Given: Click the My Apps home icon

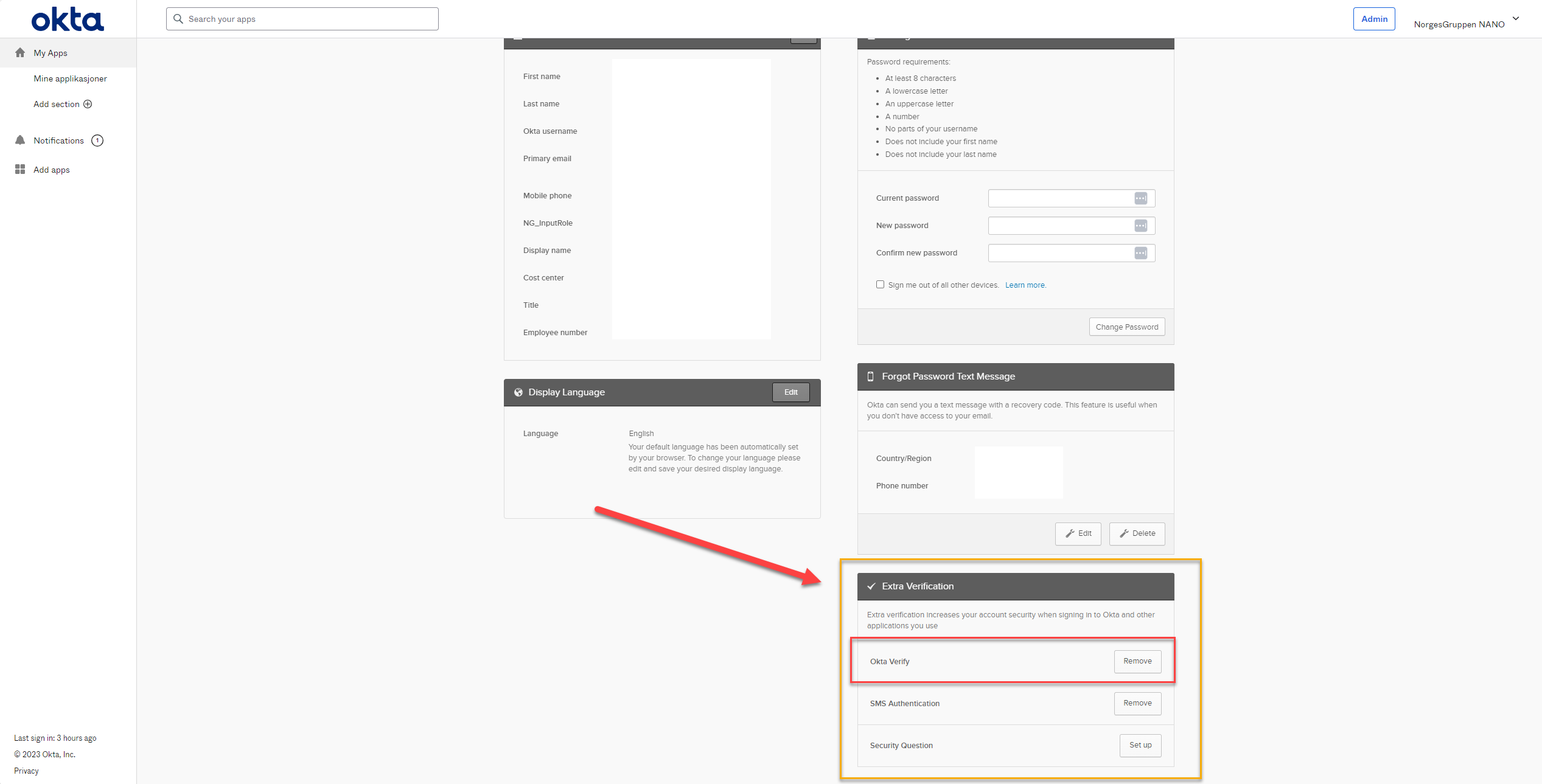Looking at the screenshot, I should pyautogui.click(x=20, y=53).
